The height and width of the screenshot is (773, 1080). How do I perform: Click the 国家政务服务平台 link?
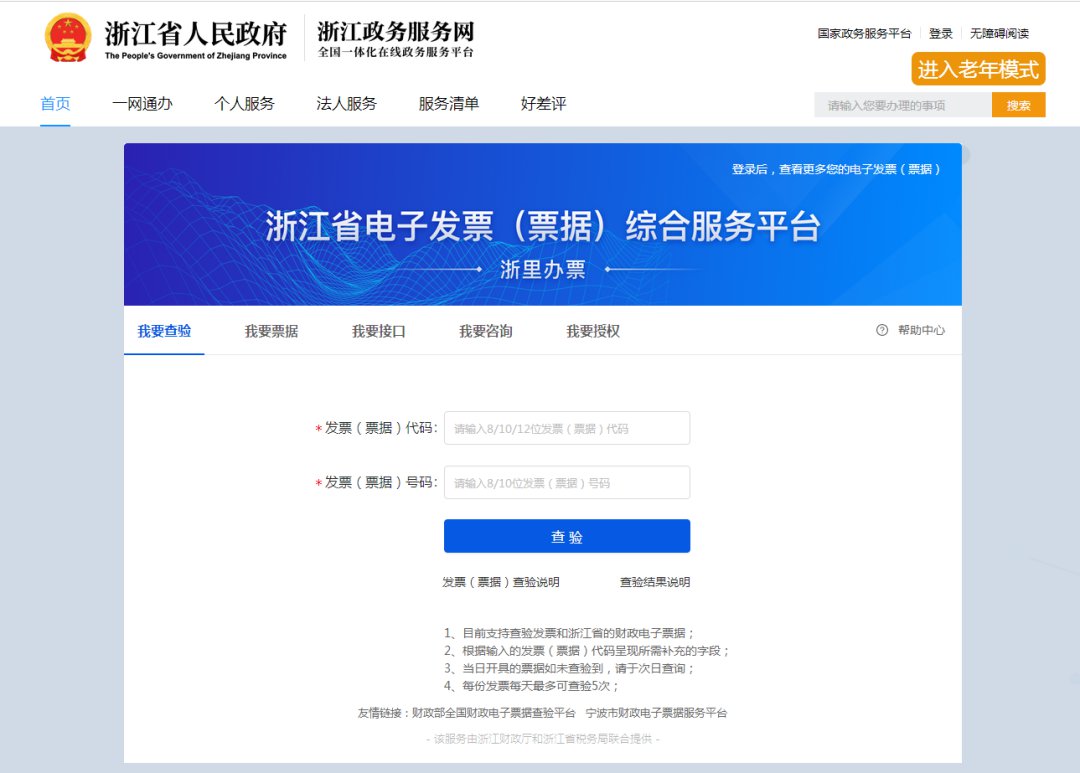coord(864,33)
